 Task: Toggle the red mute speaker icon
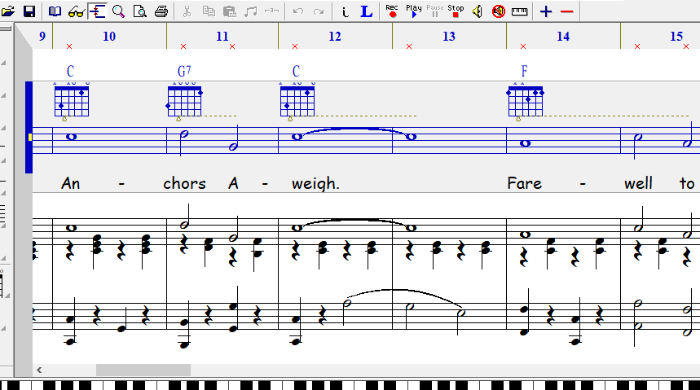(x=499, y=12)
